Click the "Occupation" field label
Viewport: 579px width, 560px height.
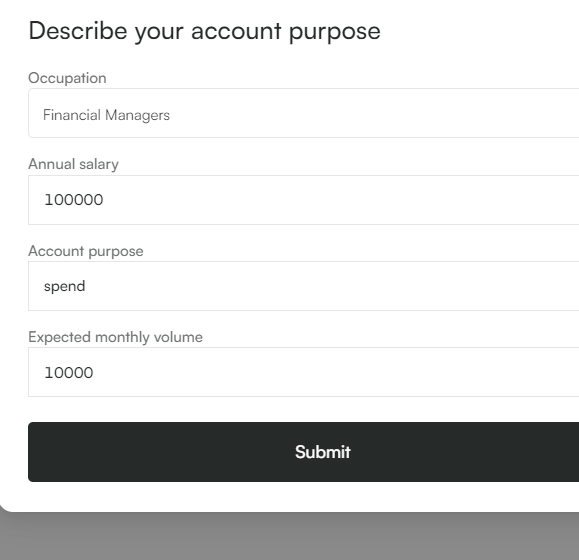pos(67,78)
